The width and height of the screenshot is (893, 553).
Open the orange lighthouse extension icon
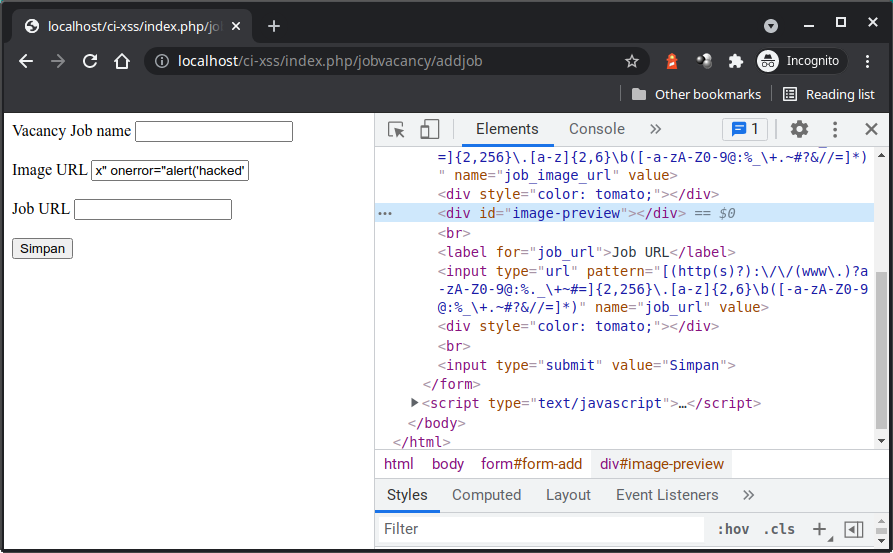(x=672, y=61)
